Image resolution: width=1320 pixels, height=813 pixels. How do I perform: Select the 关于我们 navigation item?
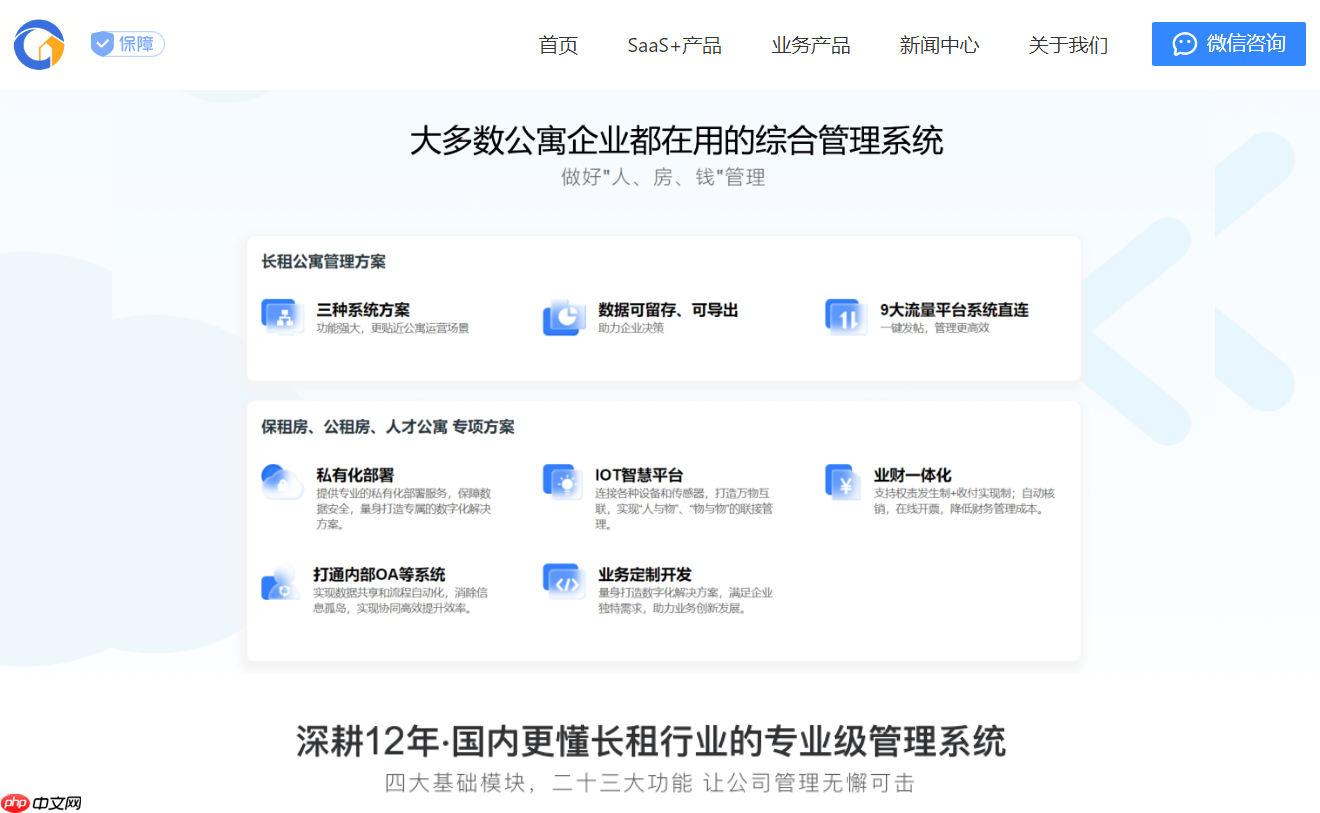coord(1067,45)
